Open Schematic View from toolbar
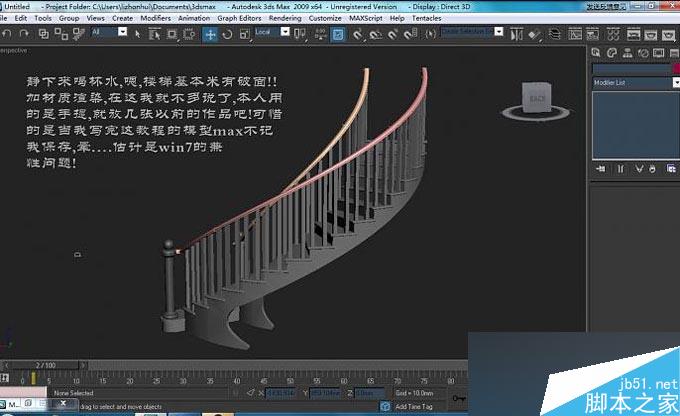 pyautogui.click(x=592, y=34)
